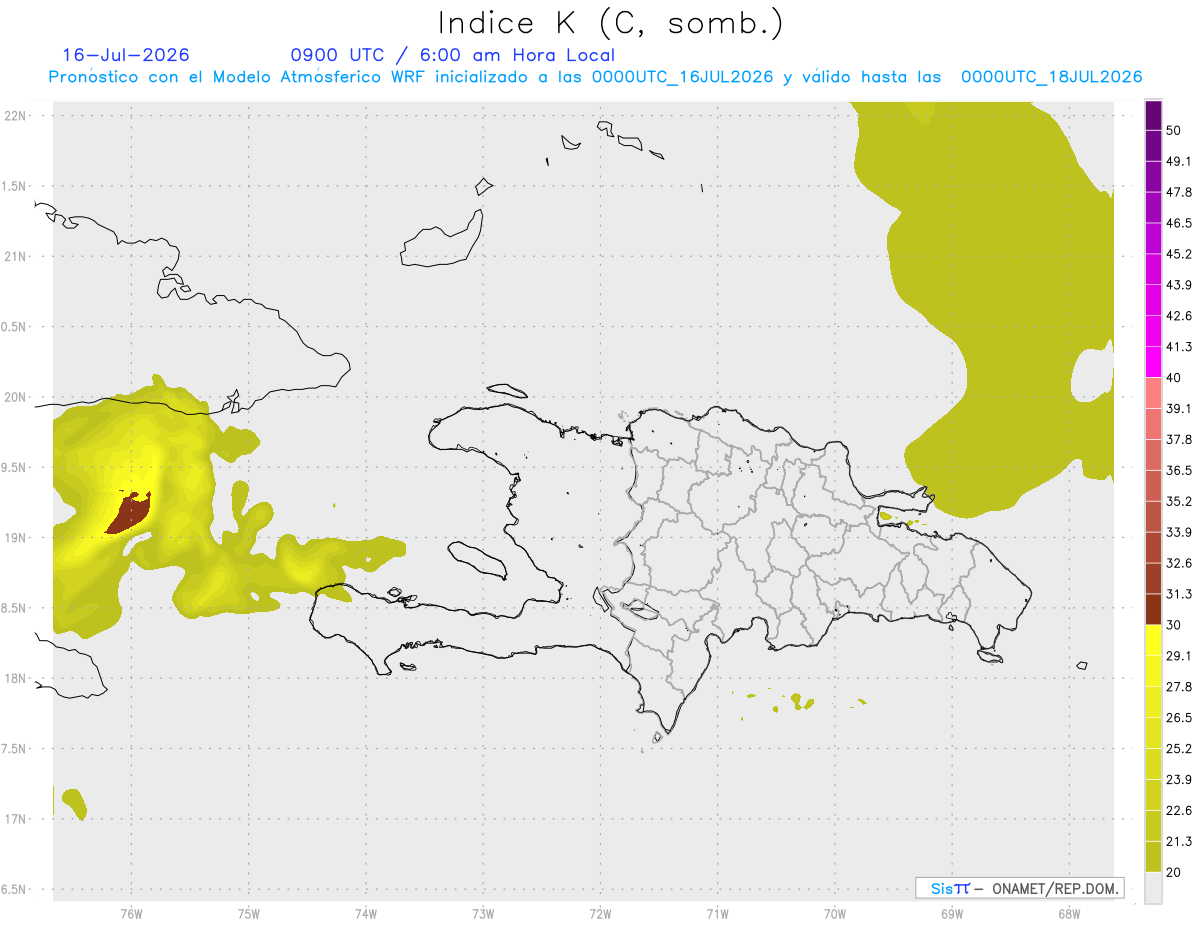Select the "16-Jul-2026" date label

pos(125,55)
